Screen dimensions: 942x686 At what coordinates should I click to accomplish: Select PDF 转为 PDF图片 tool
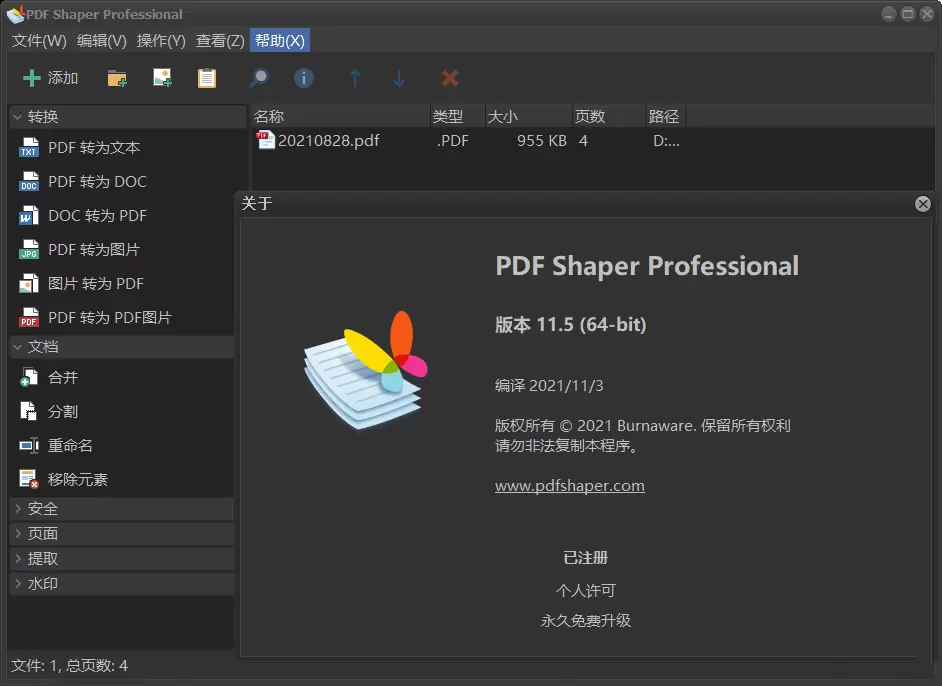tap(110, 317)
